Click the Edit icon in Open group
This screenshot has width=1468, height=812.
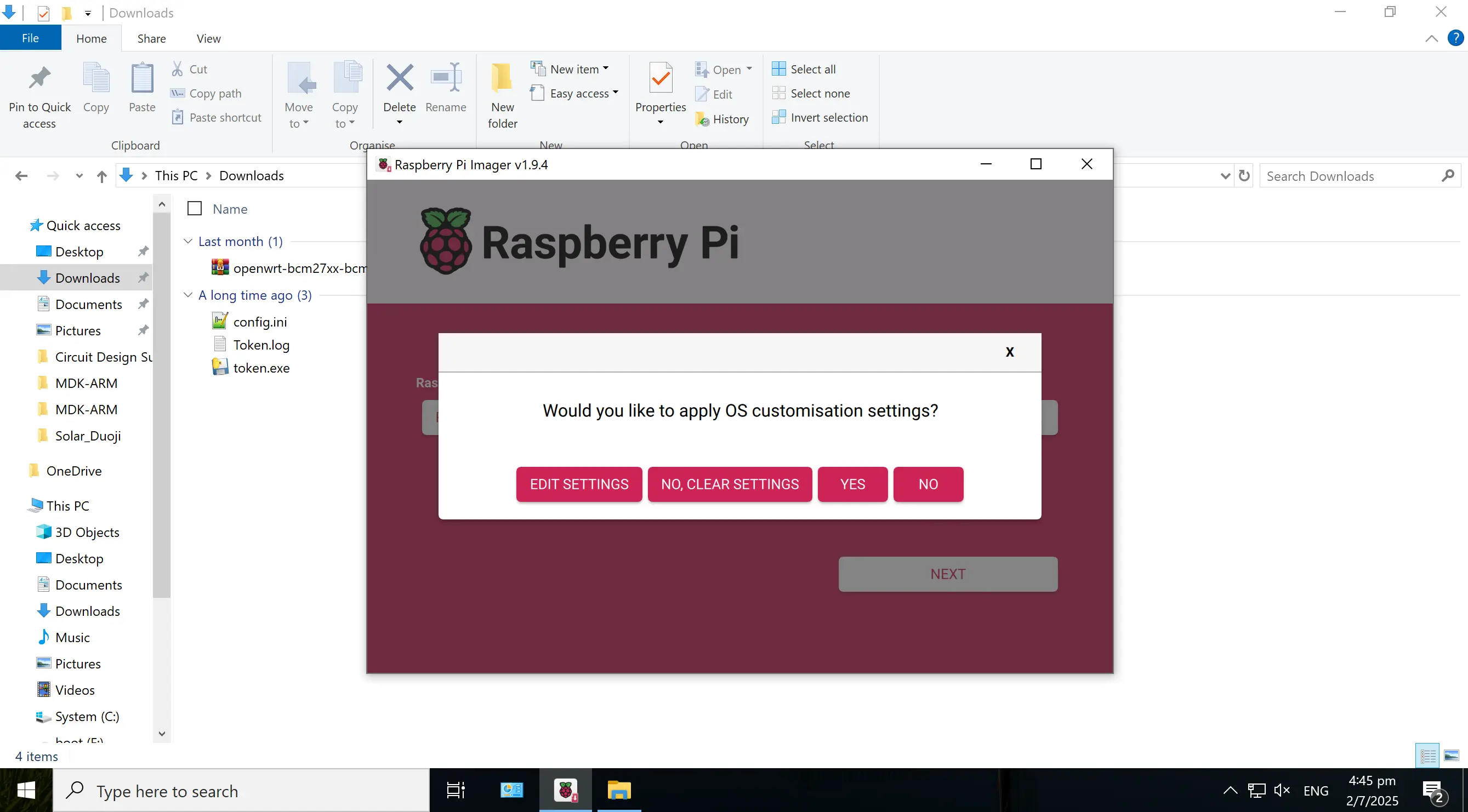pos(702,94)
